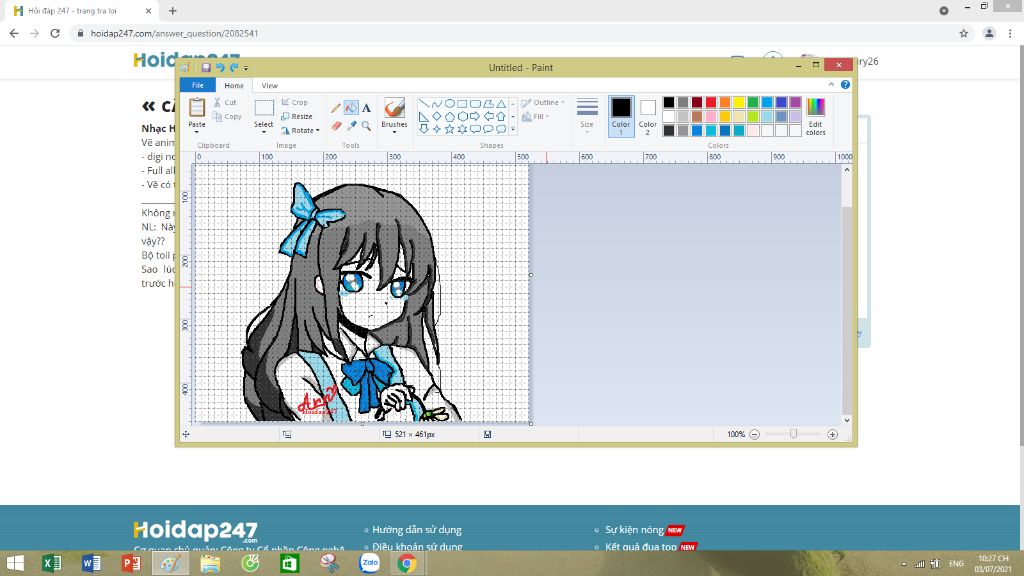1024x576 pixels.
Task: Click the zoom in plus button
Action: coord(832,434)
